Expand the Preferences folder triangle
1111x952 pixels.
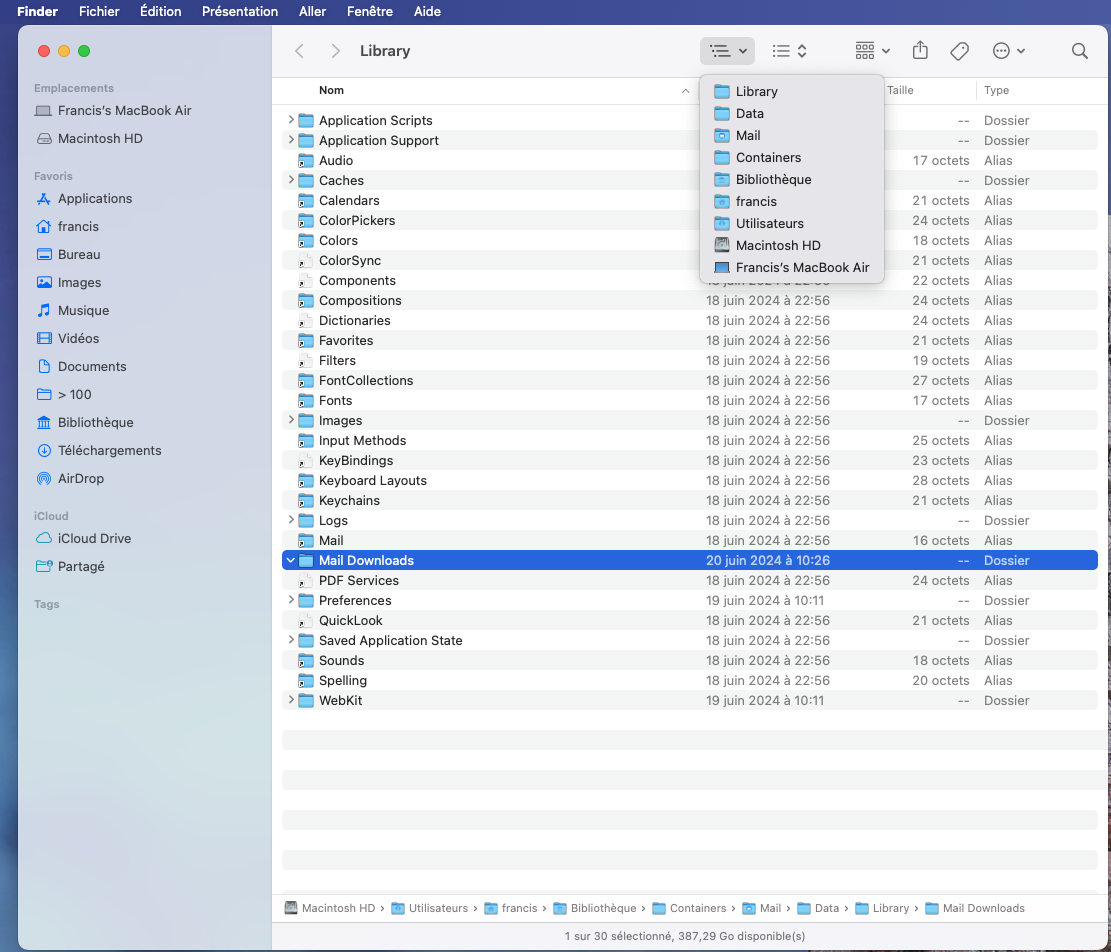coord(291,600)
